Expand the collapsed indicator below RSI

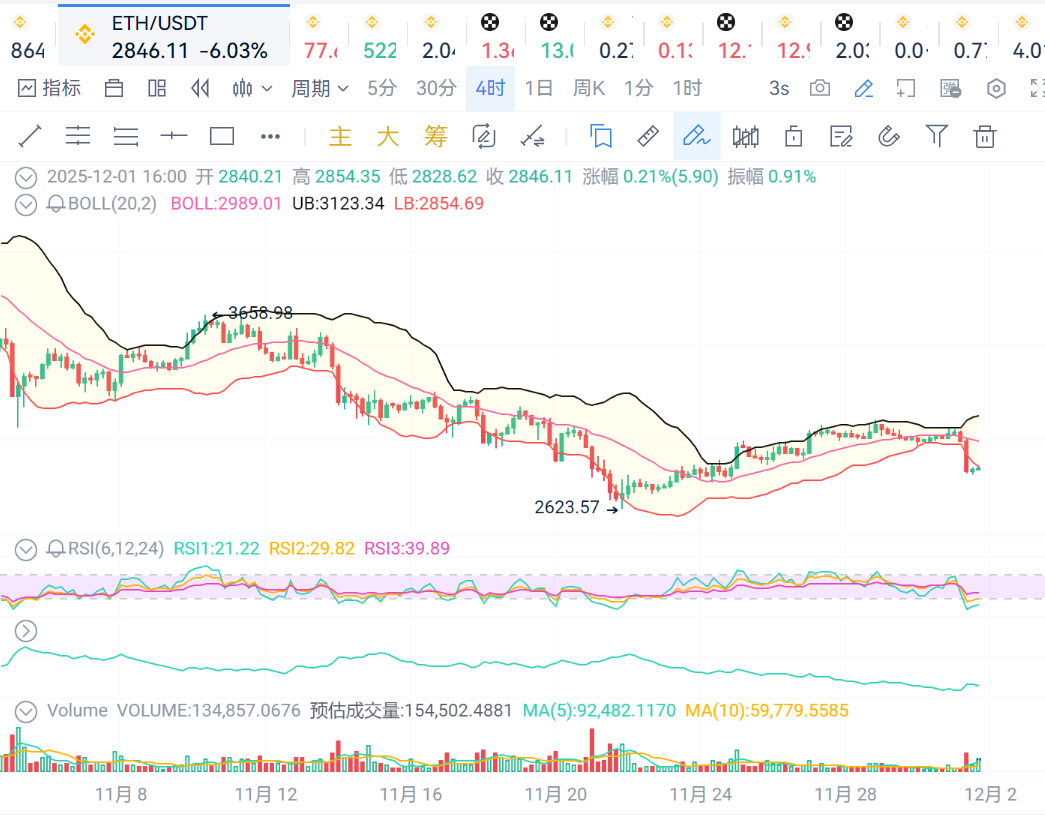pos(27,631)
